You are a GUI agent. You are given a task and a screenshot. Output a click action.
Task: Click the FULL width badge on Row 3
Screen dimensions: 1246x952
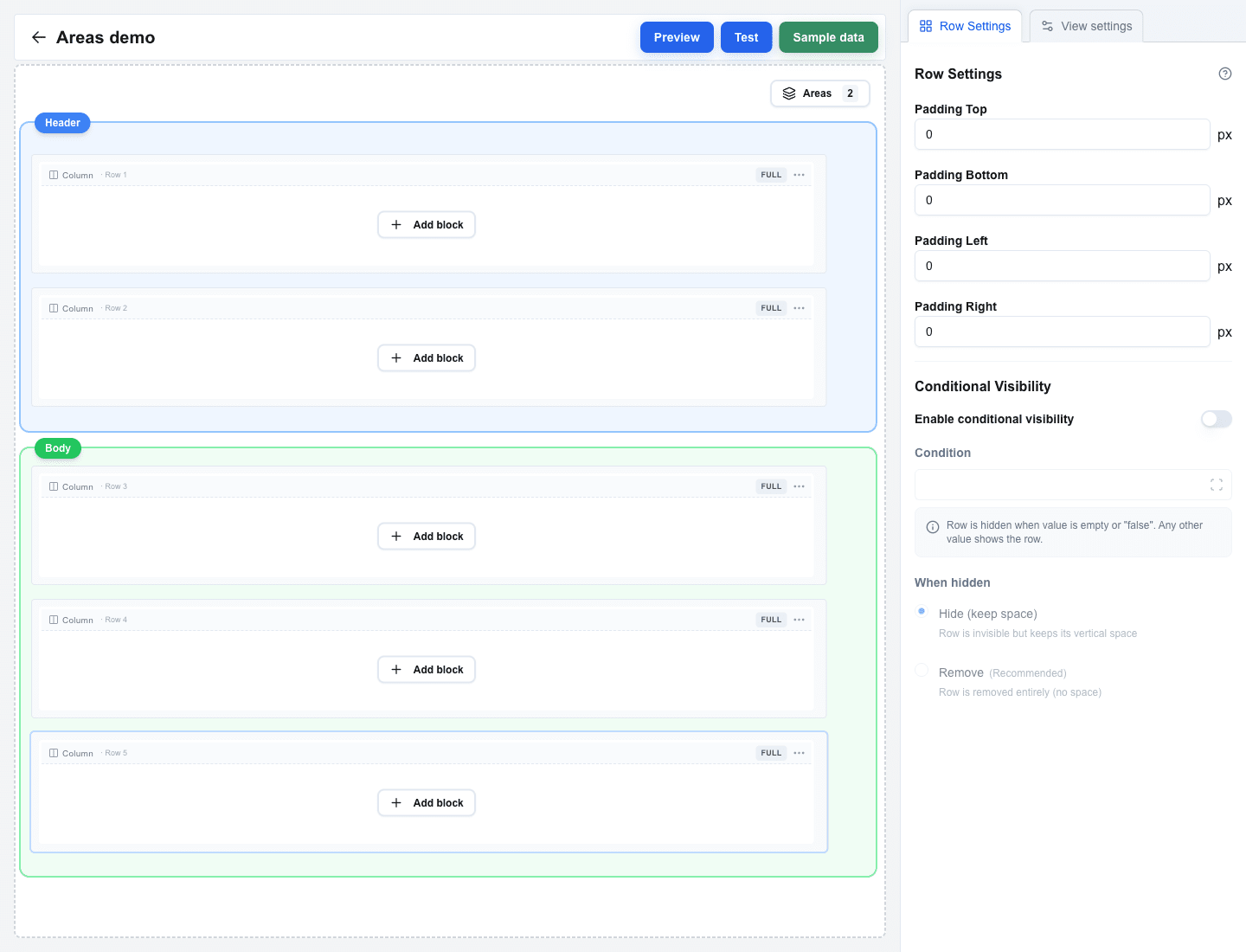click(x=771, y=486)
